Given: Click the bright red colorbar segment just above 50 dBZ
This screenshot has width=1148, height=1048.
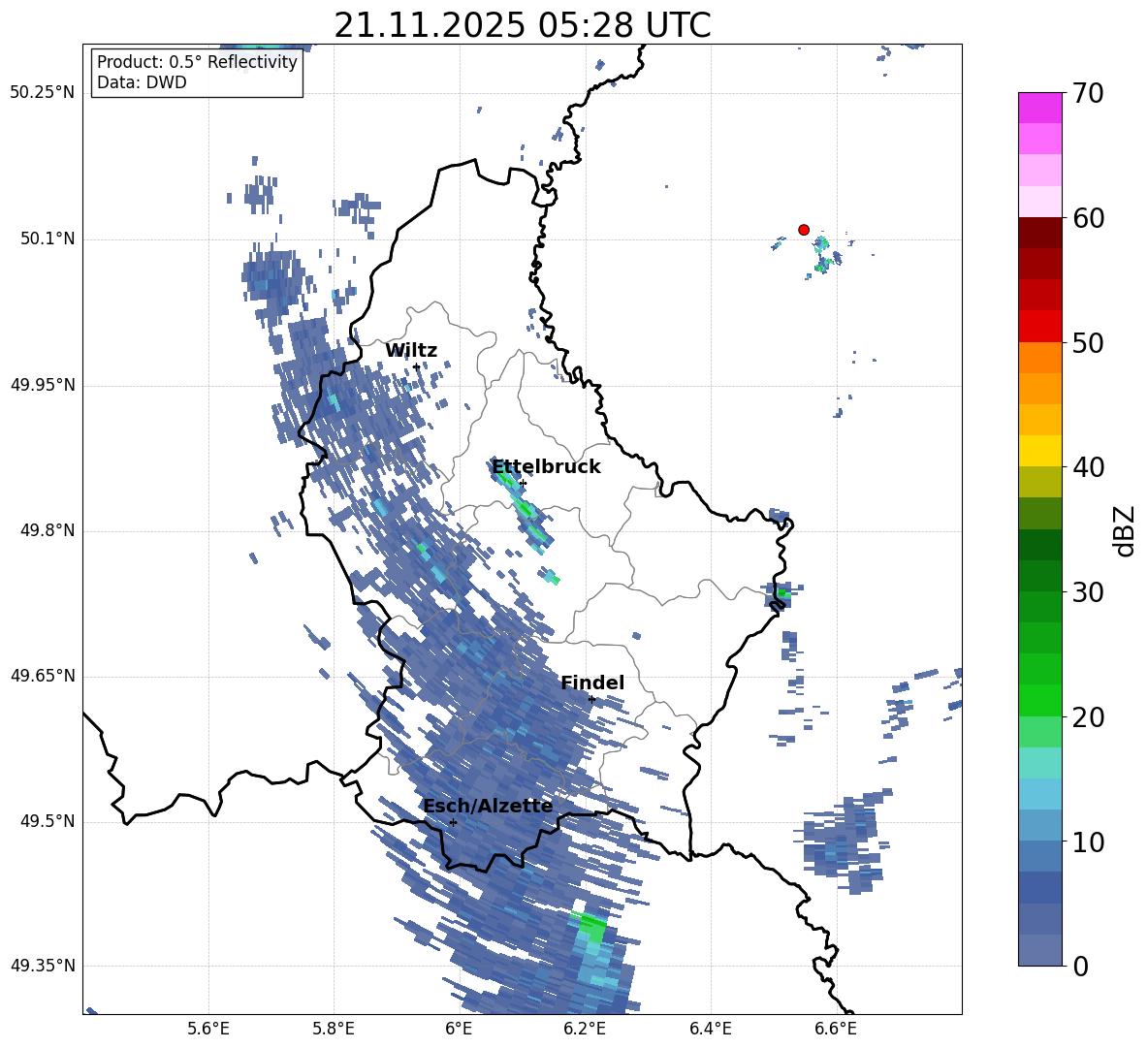Looking at the screenshot, I should point(1039,327).
